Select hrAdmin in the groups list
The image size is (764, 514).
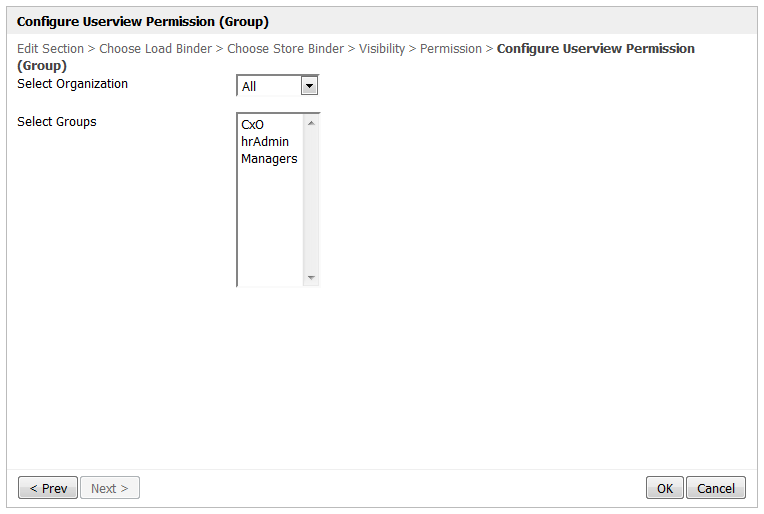[x=265, y=142]
